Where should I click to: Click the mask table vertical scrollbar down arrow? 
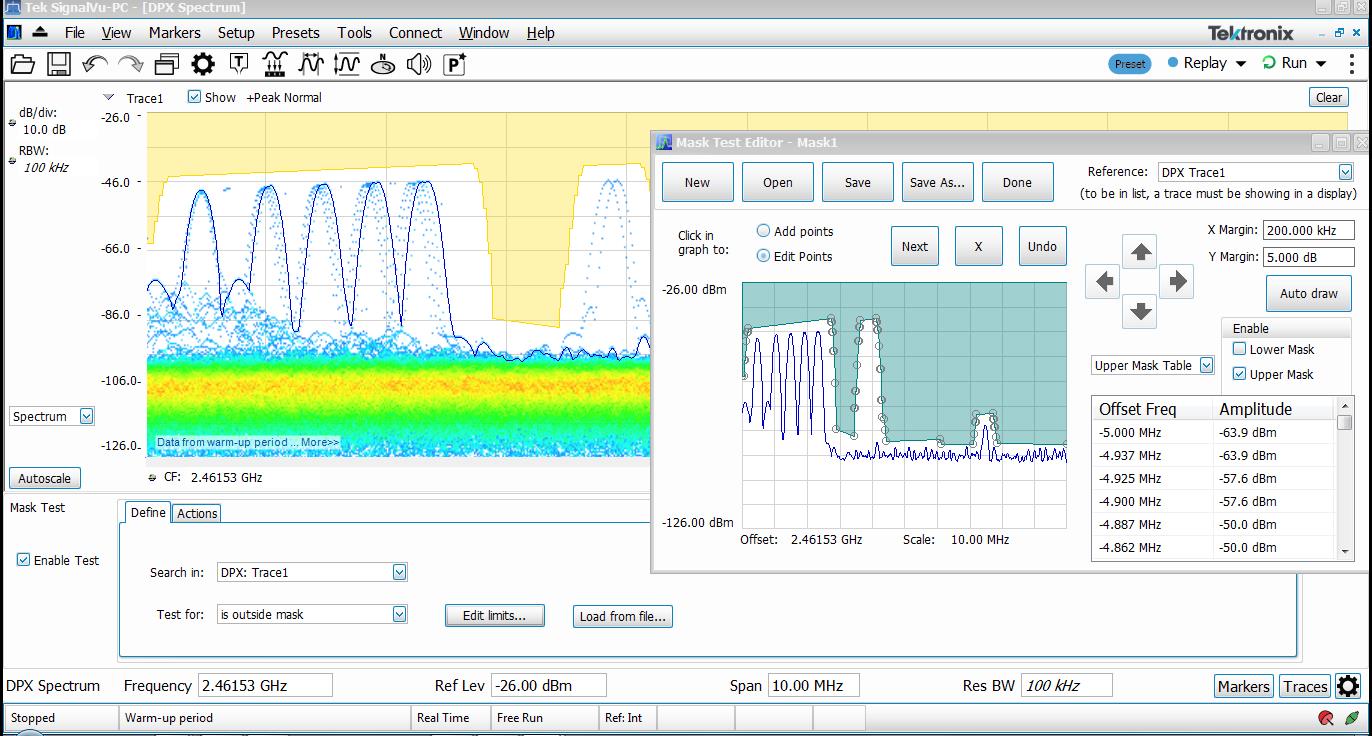1345,551
